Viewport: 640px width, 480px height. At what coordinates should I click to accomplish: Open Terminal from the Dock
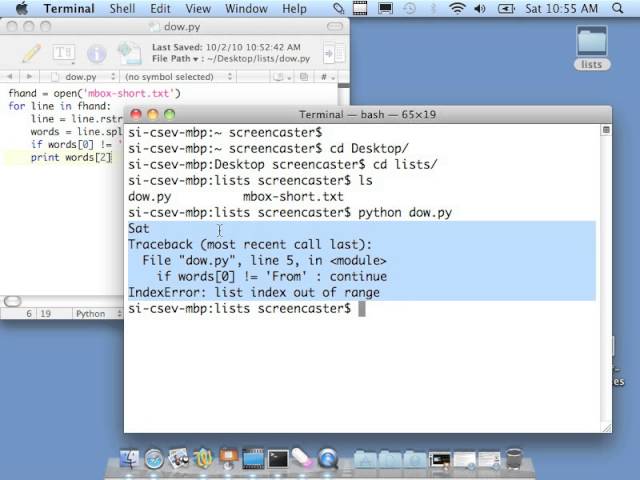point(278,459)
